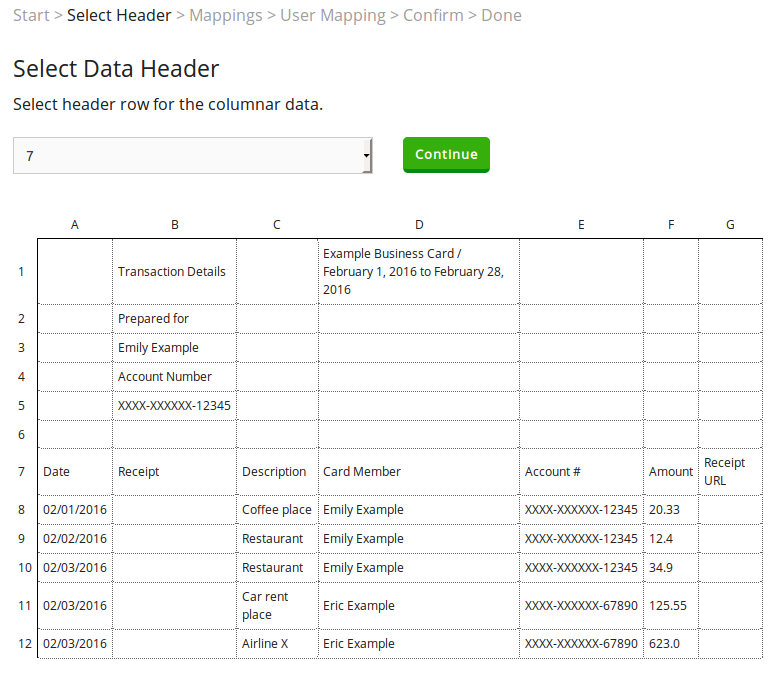The height and width of the screenshot is (678, 781).
Task: Click the Coffee place description cell
Action: coord(277,510)
